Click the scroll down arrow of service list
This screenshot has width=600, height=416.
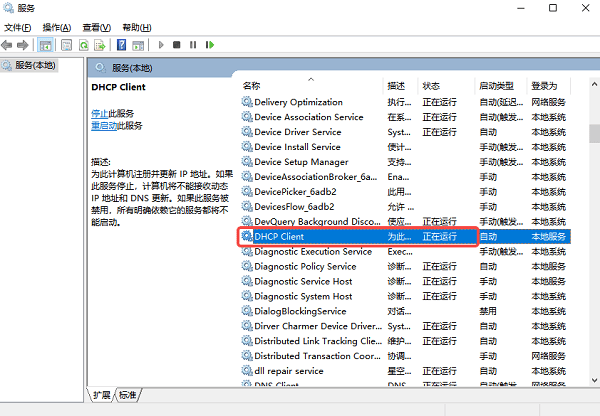[x=593, y=380]
